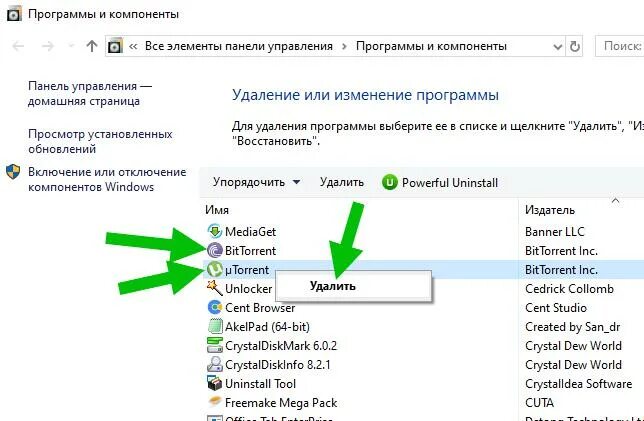Select CrystalDiskMark 6.0.2 in the list
Image resolution: width=644 pixels, height=421 pixels.
tap(281, 345)
